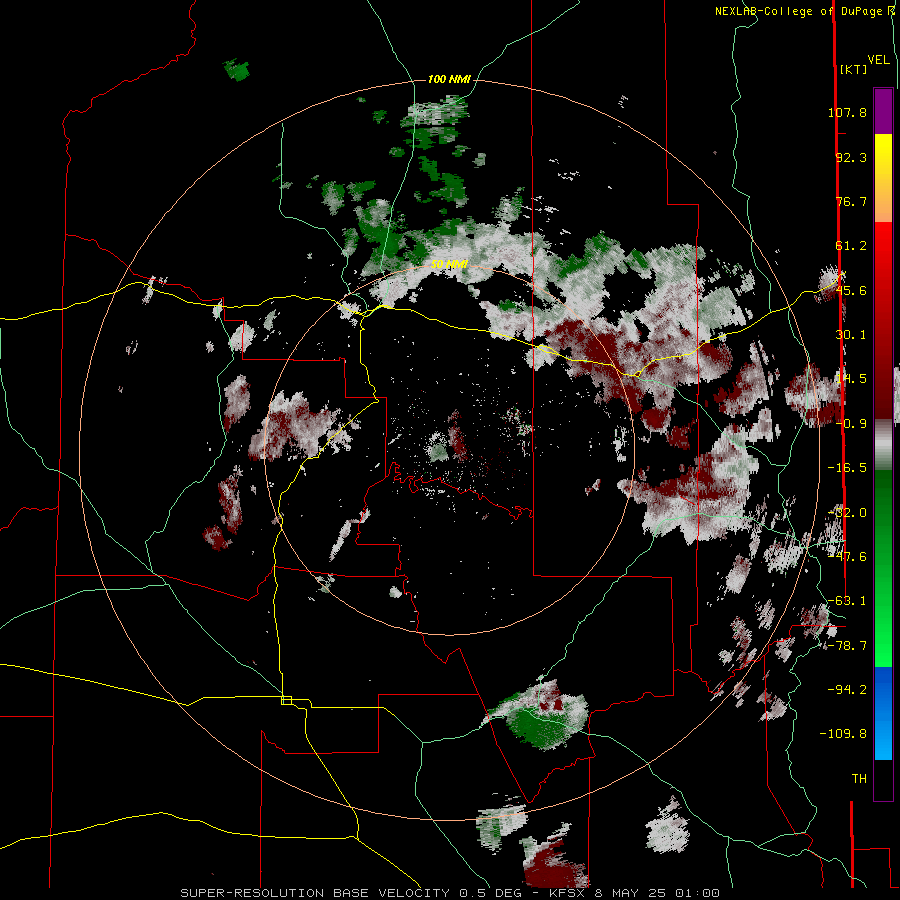Click the TH label on the legend

tap(859, 779)
